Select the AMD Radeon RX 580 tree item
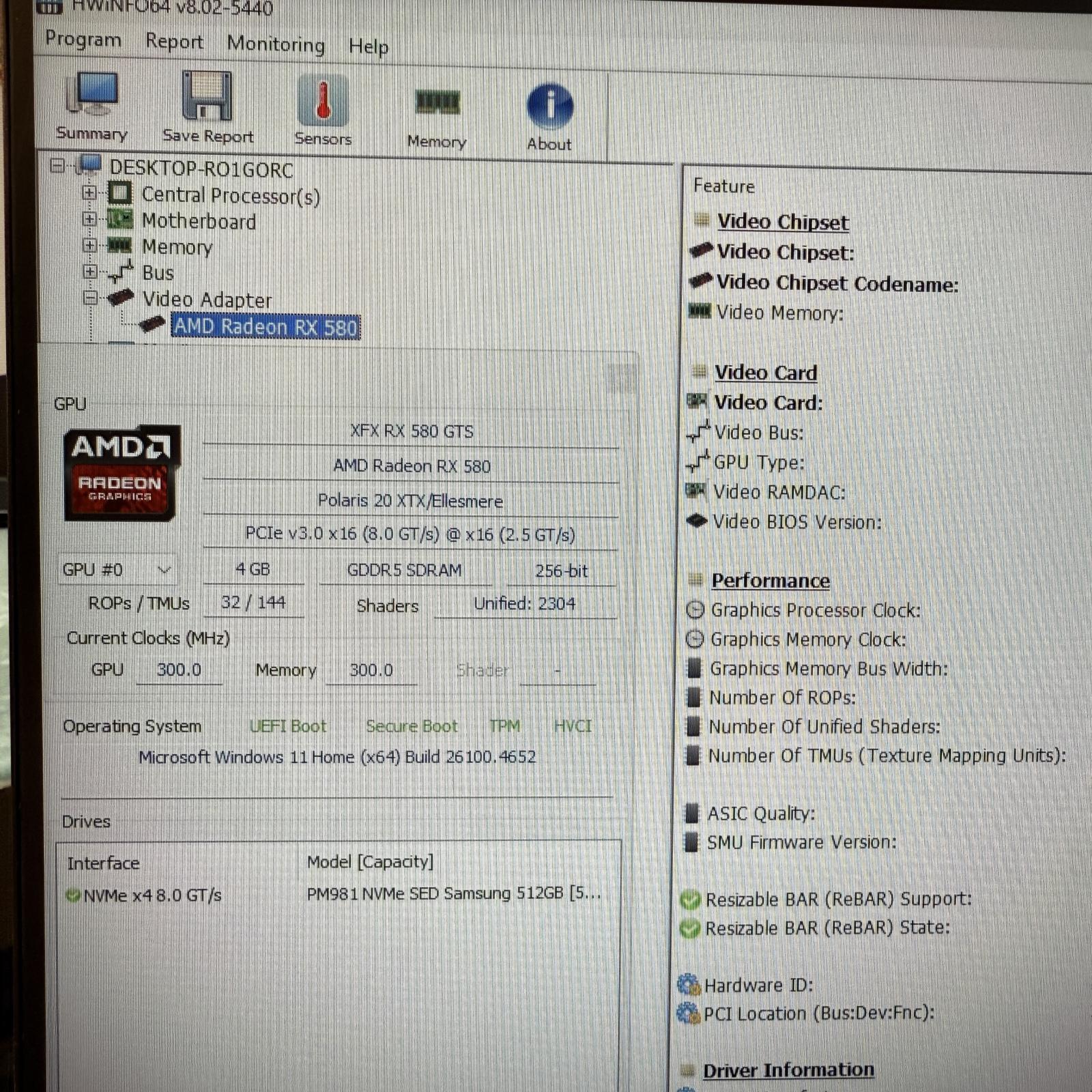1092x1092 pixels. pyautogui.click(x=265, y=327)
